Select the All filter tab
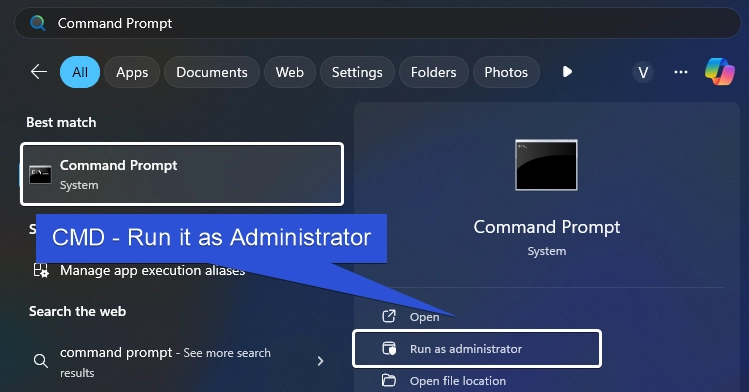This screenshot has width=749, height=392. [80, 72]
